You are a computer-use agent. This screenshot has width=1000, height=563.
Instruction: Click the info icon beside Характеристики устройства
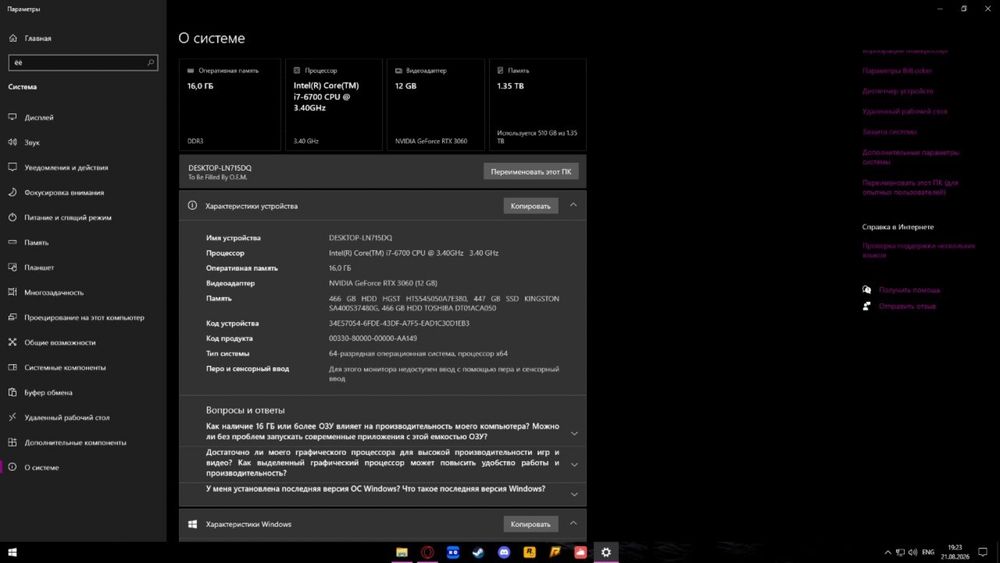192,205
